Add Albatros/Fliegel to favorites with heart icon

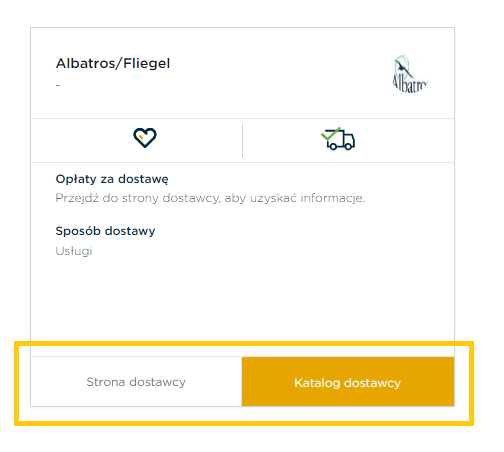[145, 137]
